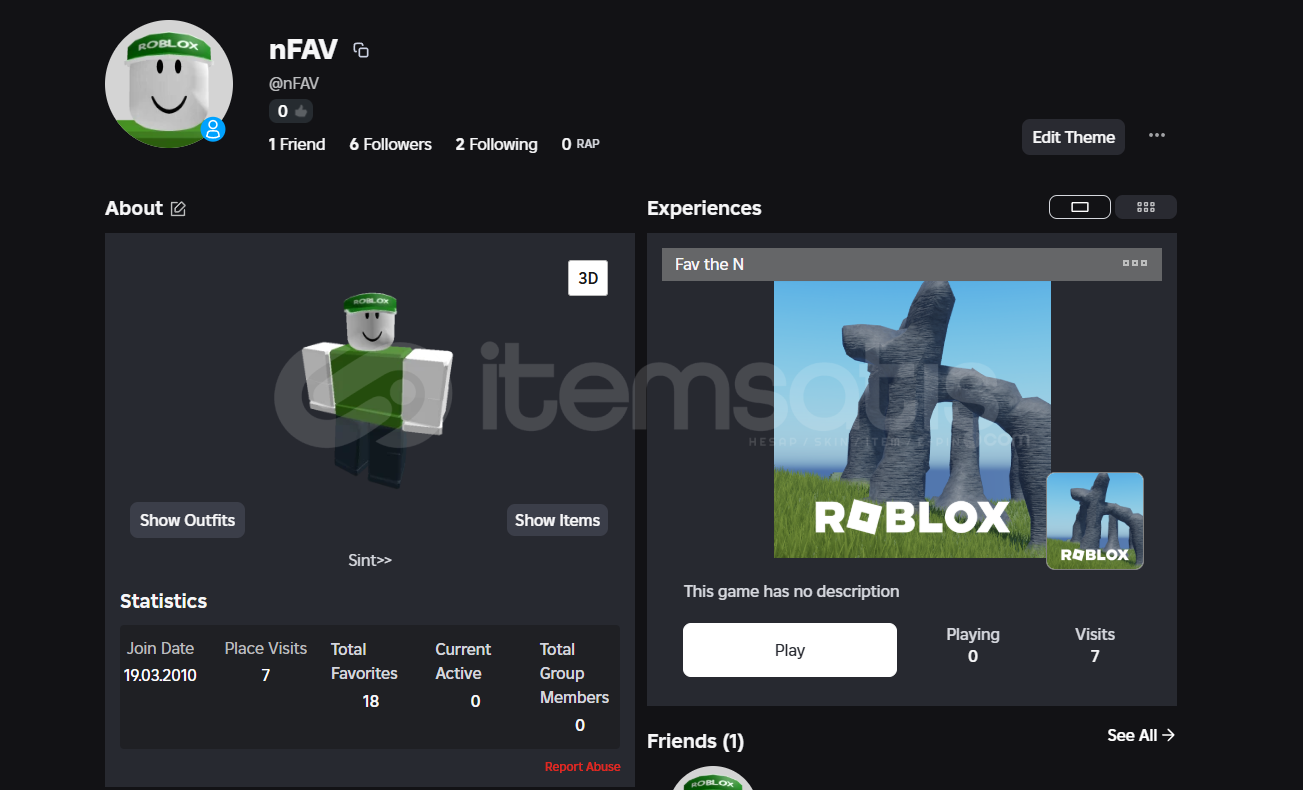
Task: Open the 2 Following list
Action: (x=496, y=144)
